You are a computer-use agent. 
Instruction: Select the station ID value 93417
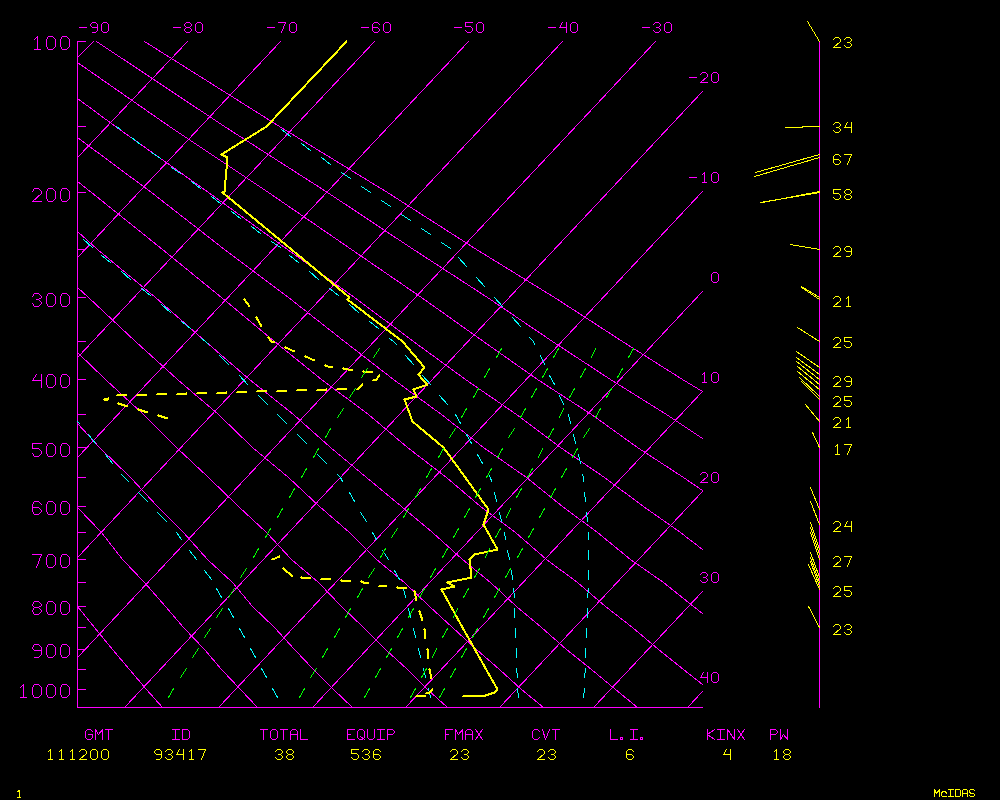point(181,755)
